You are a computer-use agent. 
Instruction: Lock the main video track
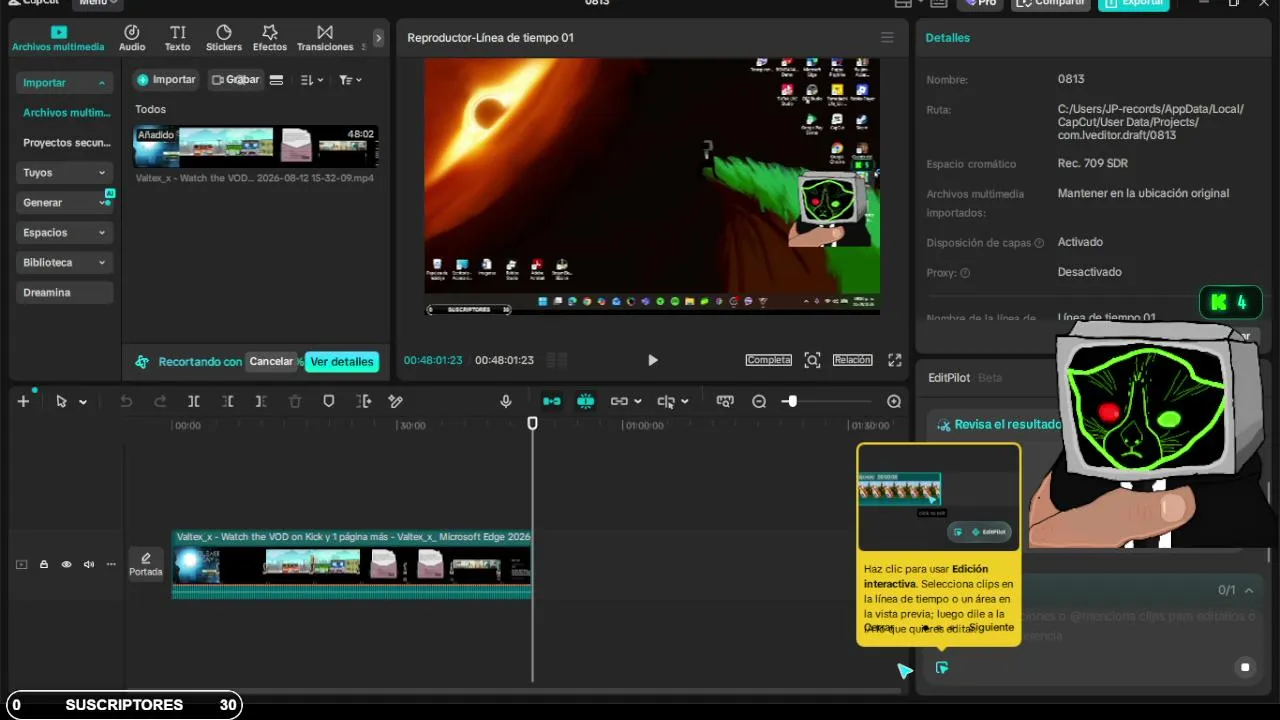[44, 565]
